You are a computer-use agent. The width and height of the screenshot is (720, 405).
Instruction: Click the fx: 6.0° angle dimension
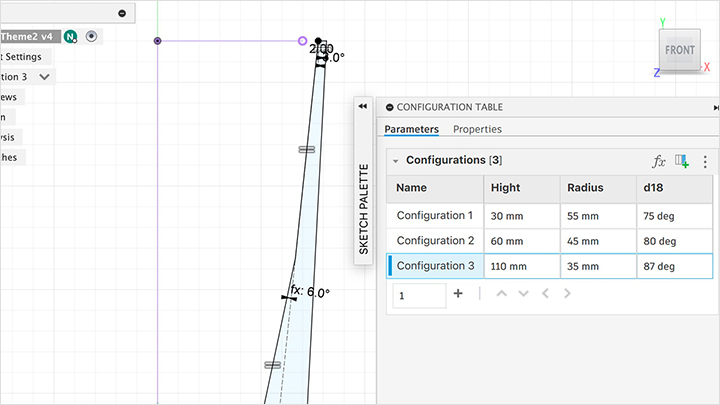pyautogui.click(x=310, y=292)
